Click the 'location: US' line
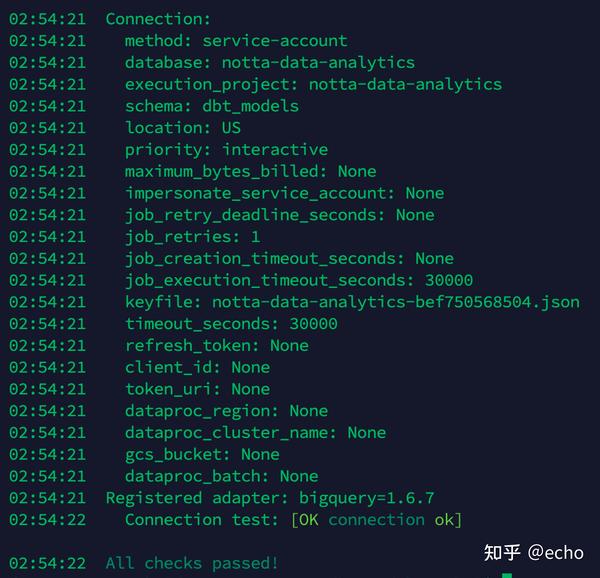This screenshot has width=600, height=578. 182,128
